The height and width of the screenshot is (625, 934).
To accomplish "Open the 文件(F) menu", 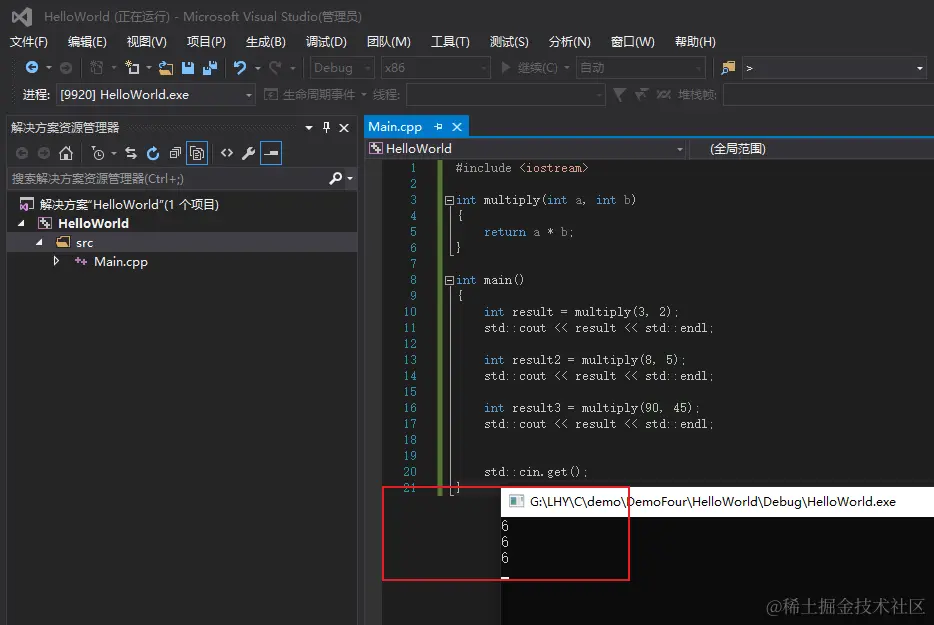I will point(29,42).
